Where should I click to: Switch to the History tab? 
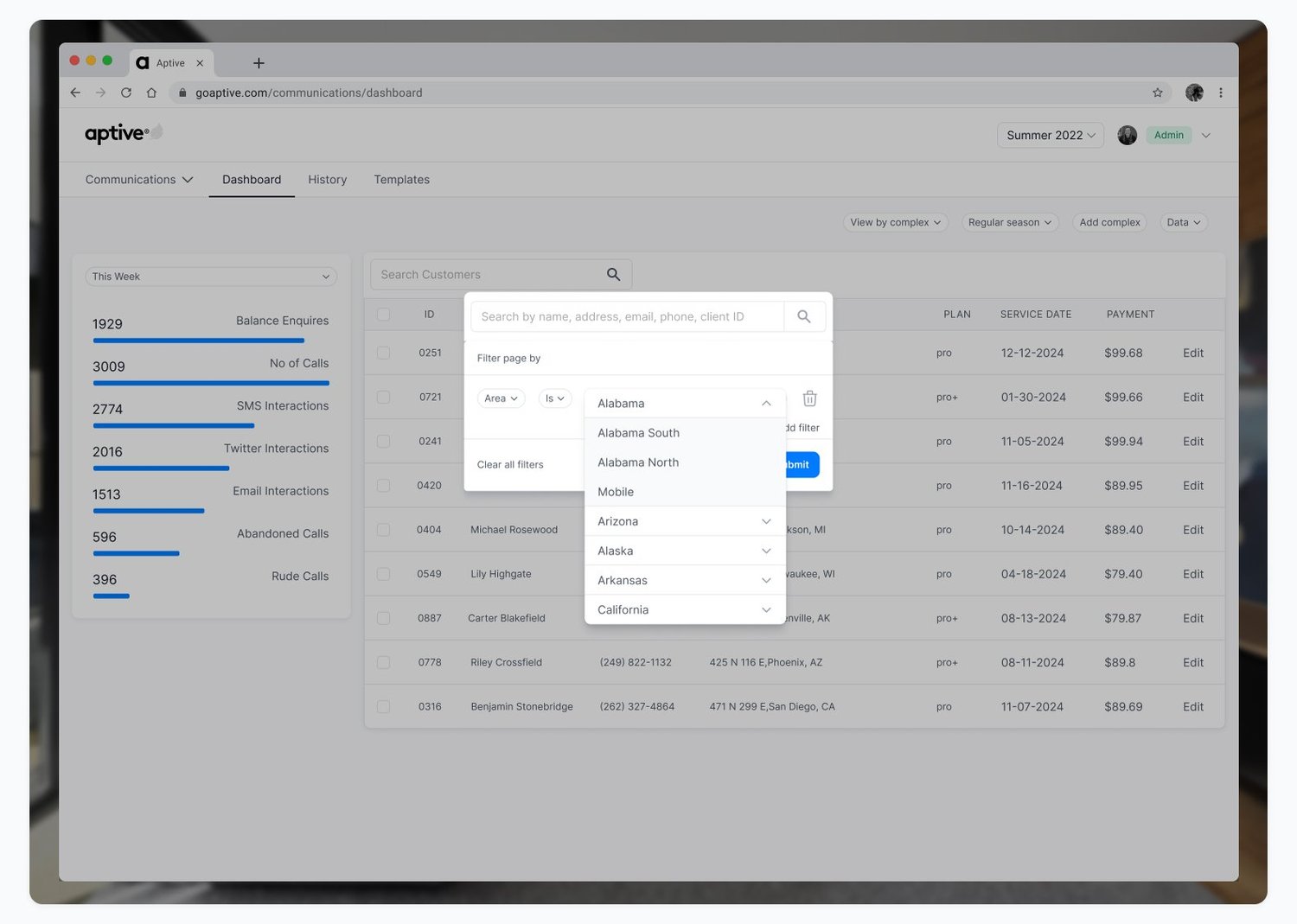coord(328,180)
